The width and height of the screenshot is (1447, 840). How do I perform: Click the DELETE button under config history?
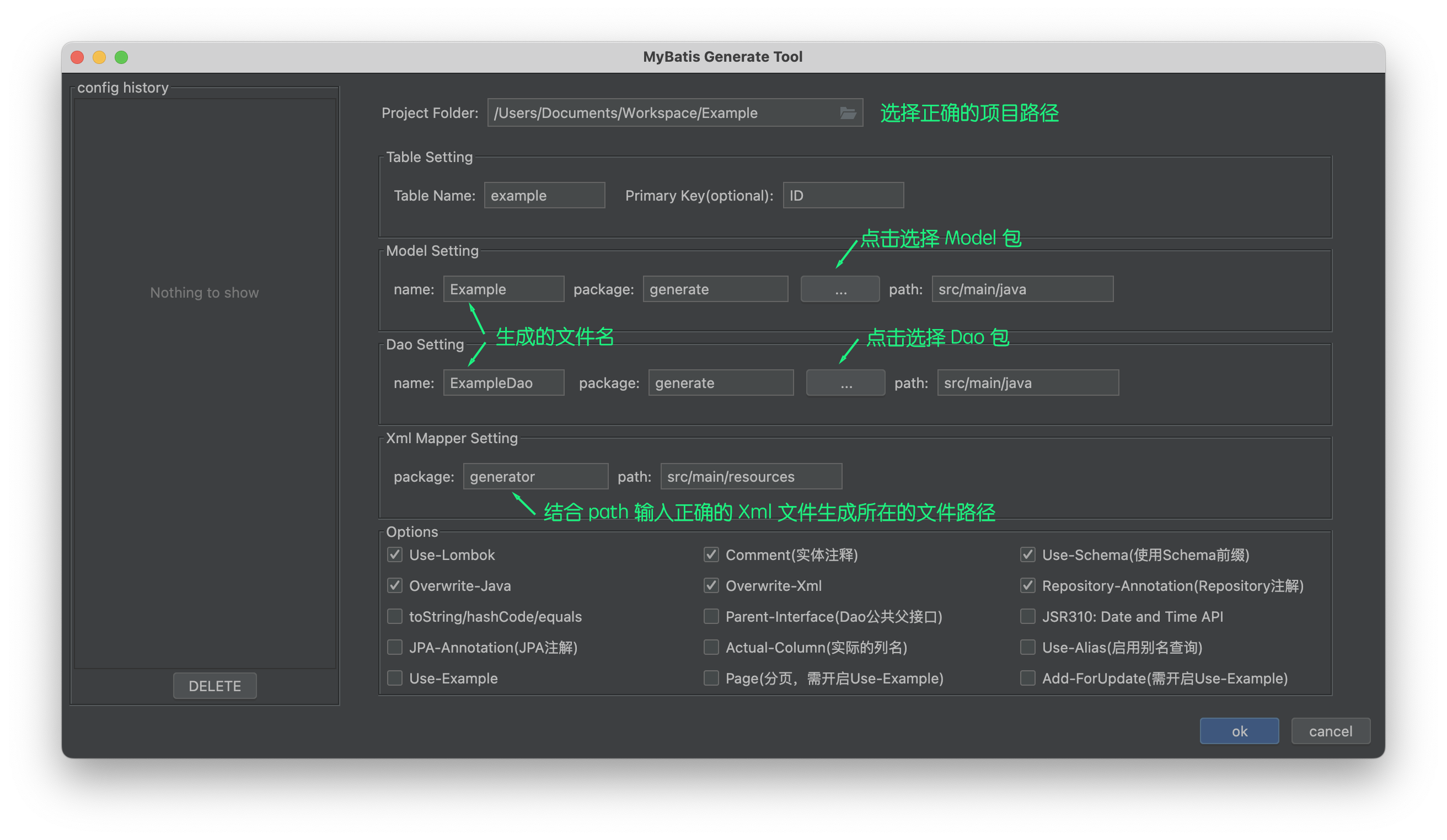click(215, 686)
